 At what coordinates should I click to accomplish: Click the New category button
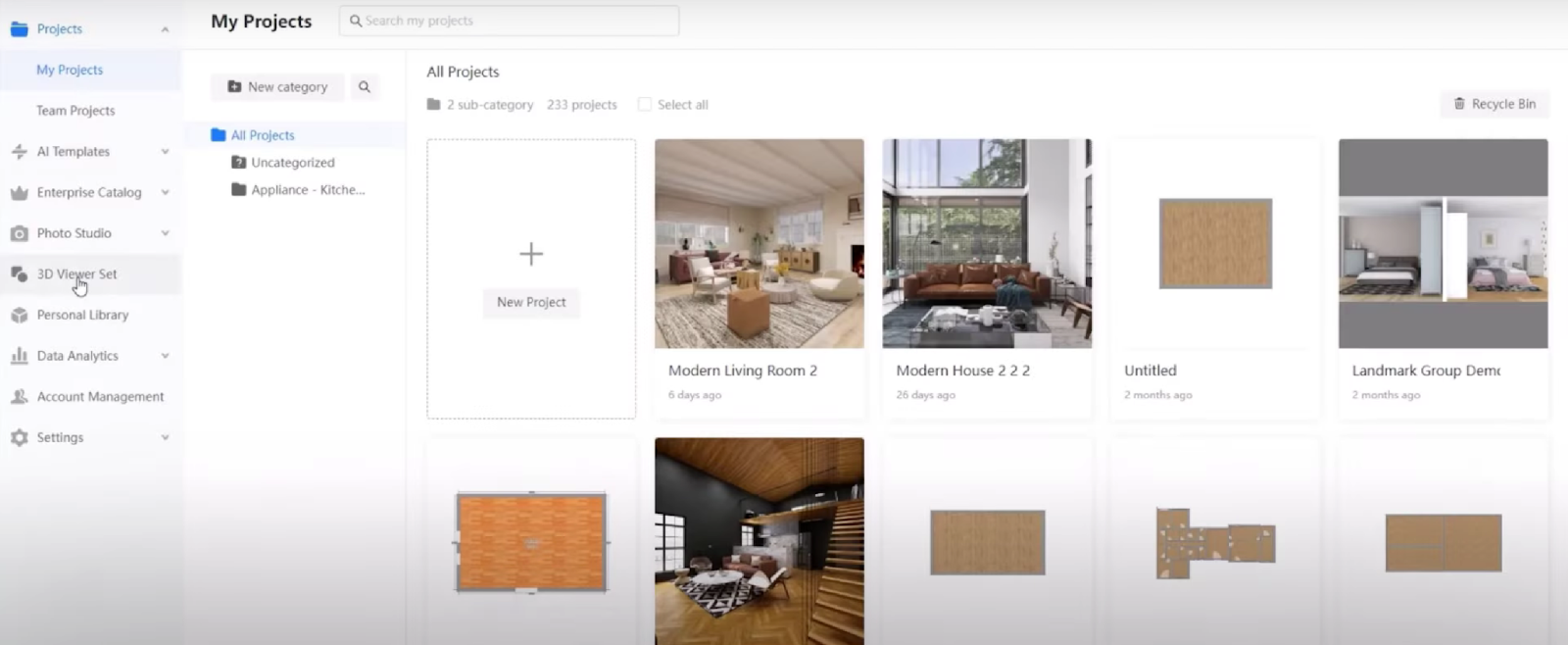pyautogui.click(x=277, y=87)
